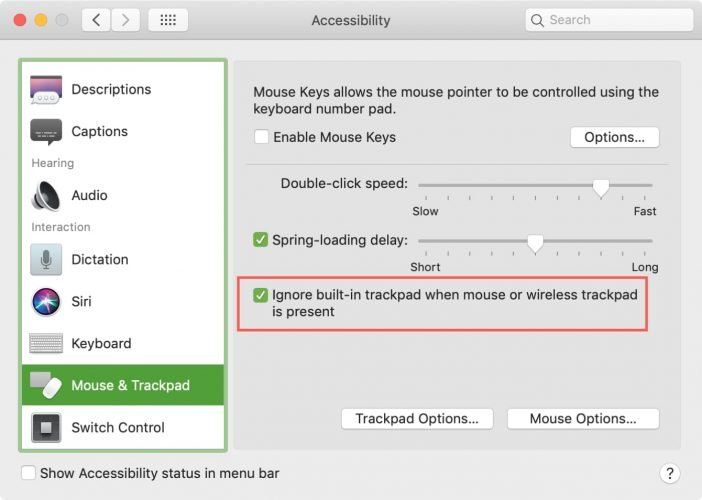
Task: Enable Show Accessibility status in menu bar
Action: (x=28, y=473)
